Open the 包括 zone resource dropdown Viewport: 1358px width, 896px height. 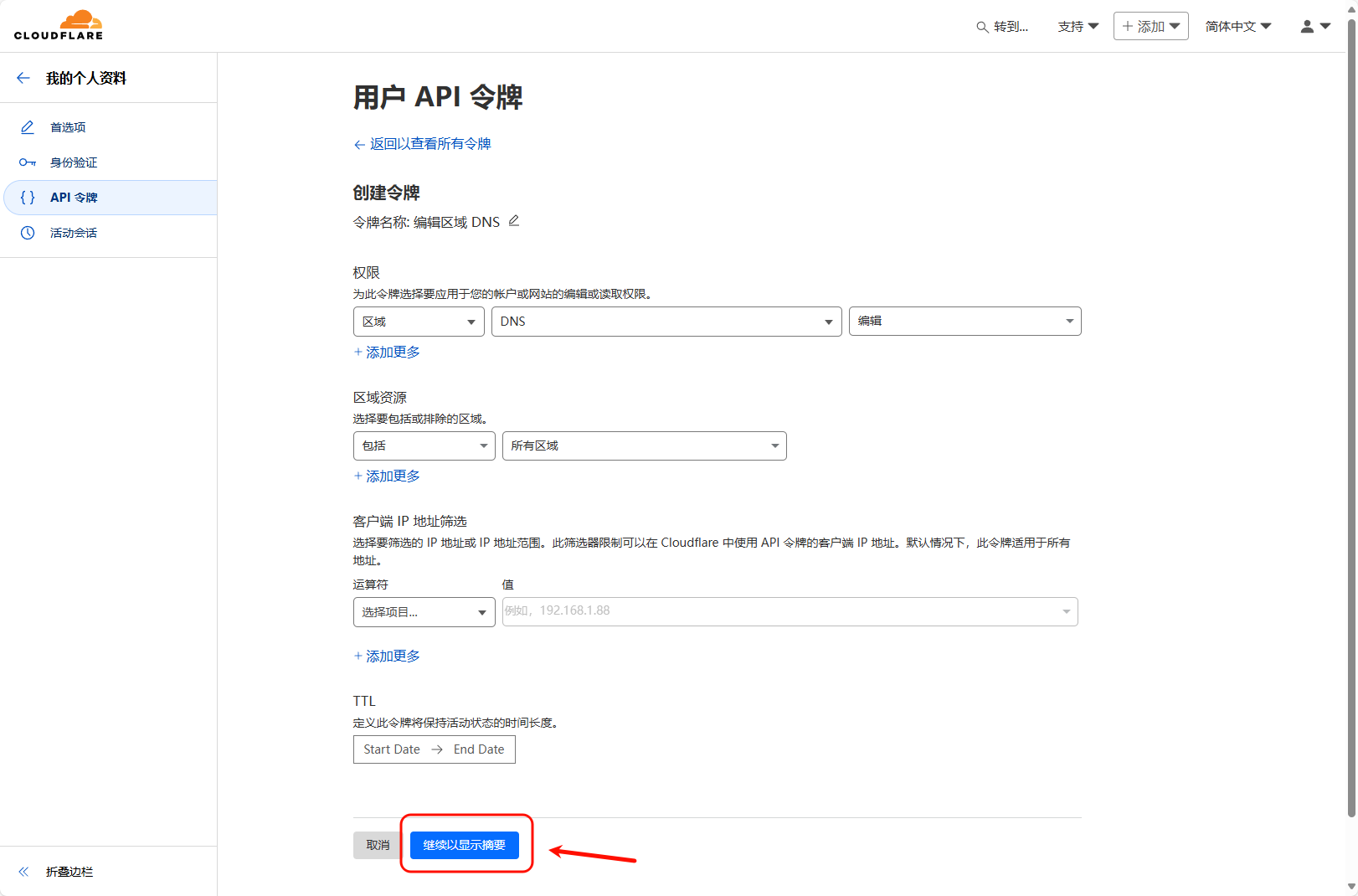click(424, 445)
